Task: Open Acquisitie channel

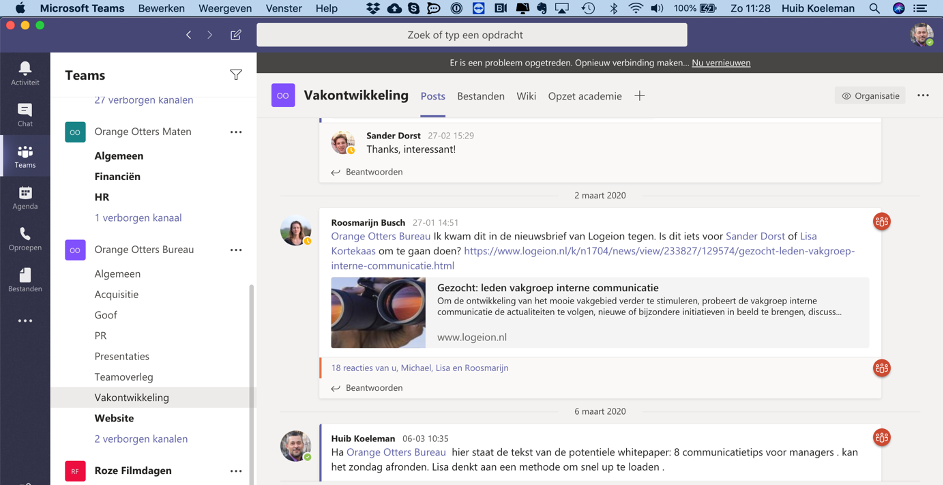Action: coord(117,294)
